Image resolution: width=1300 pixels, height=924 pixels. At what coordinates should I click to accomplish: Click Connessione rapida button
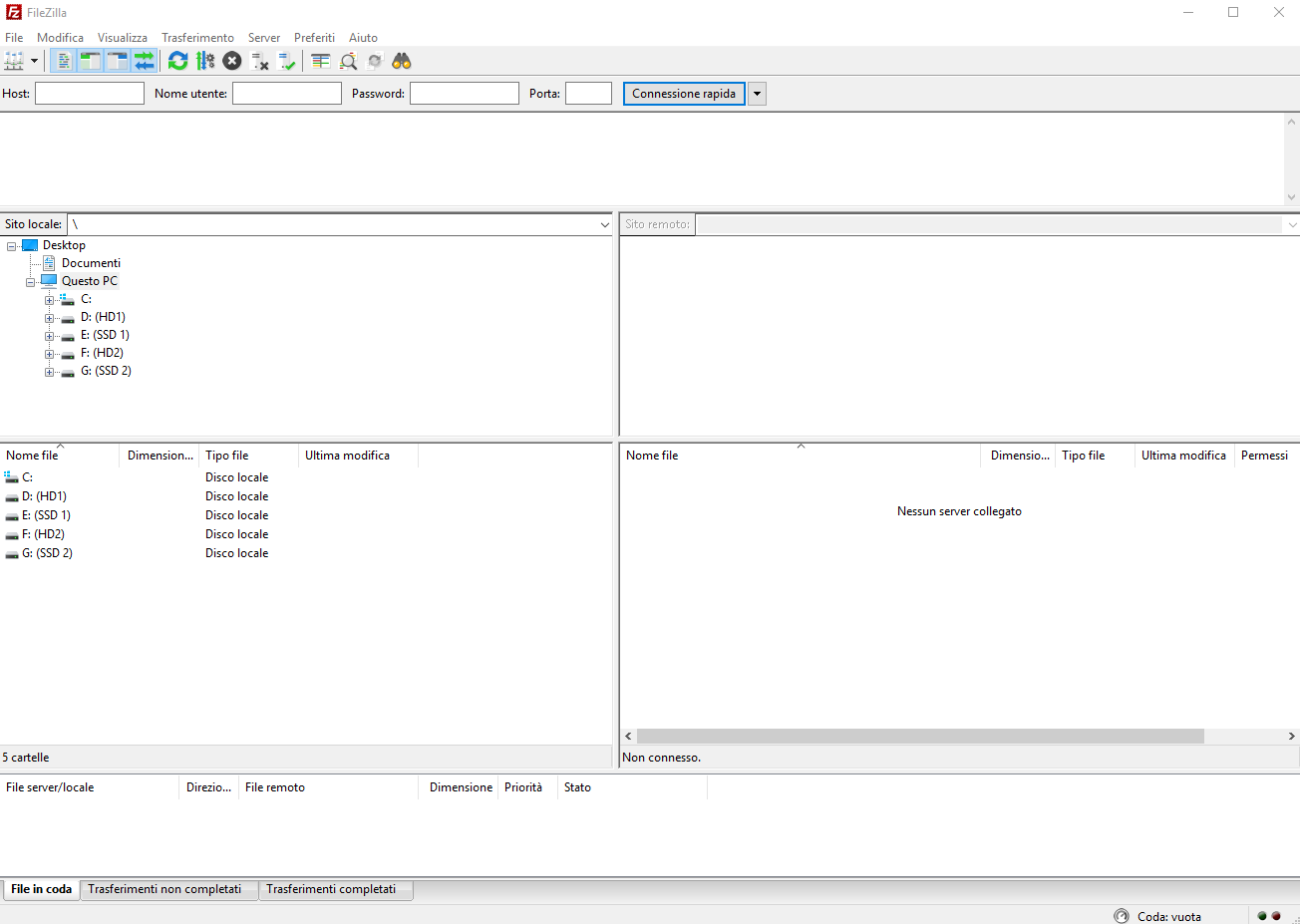click(x=684, y=94)
